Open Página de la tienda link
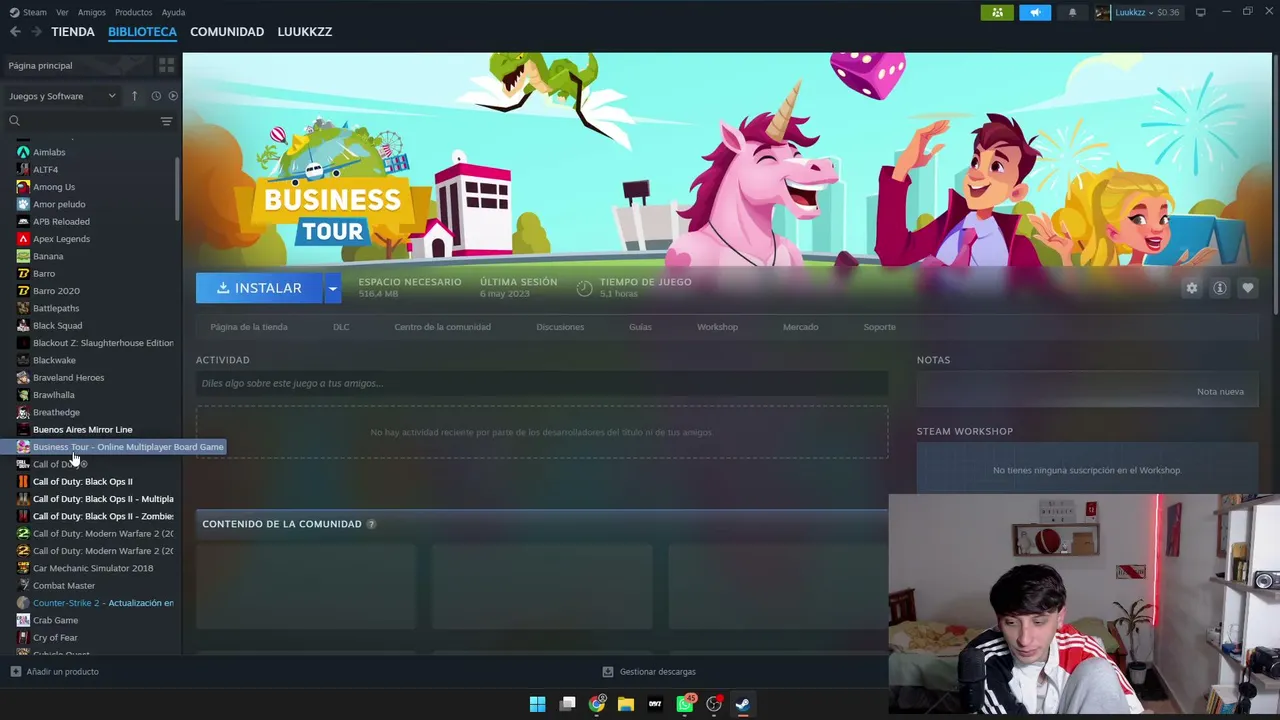 click(x=249, y=327)
